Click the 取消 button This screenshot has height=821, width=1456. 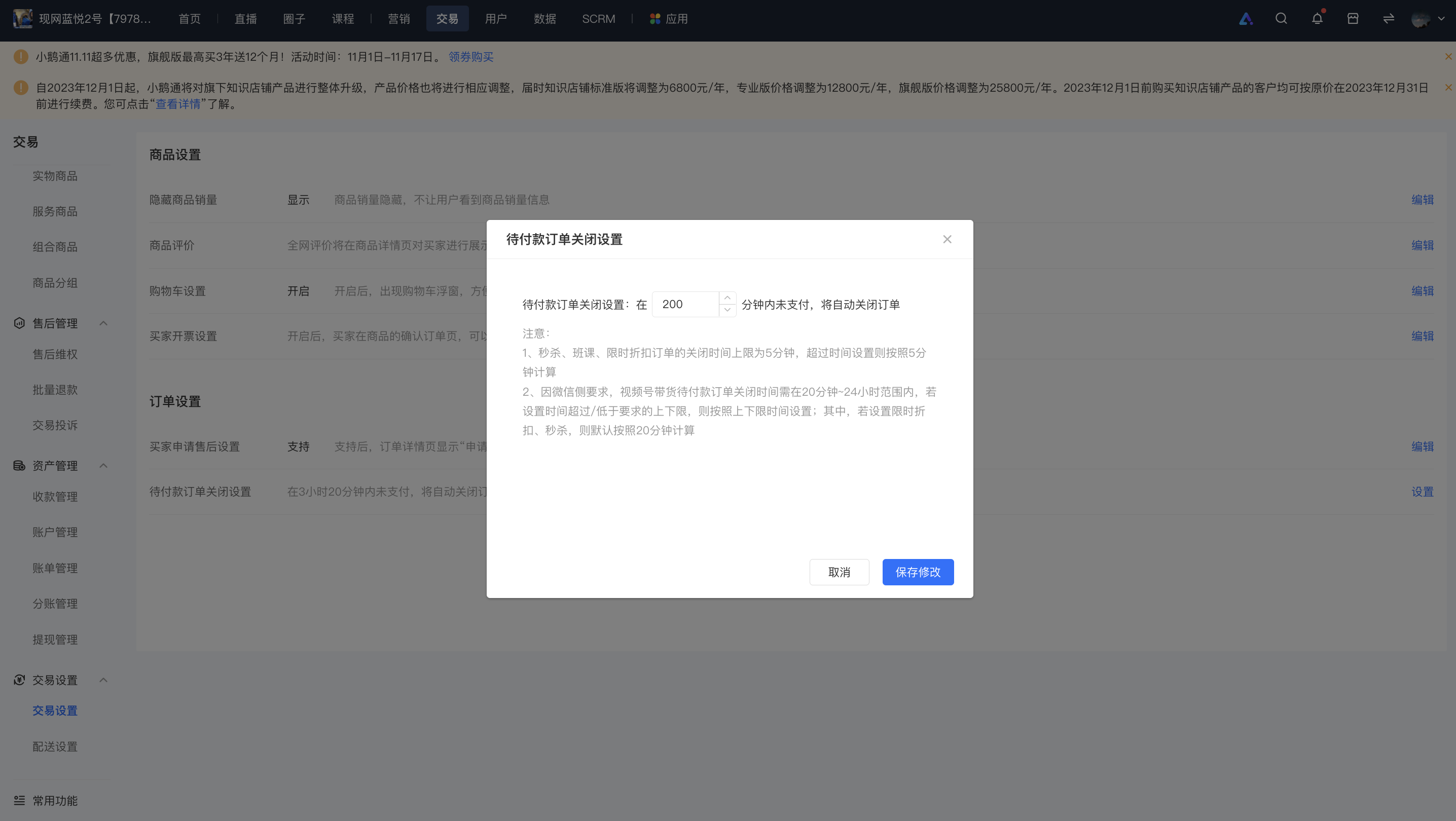pos(839,572)
